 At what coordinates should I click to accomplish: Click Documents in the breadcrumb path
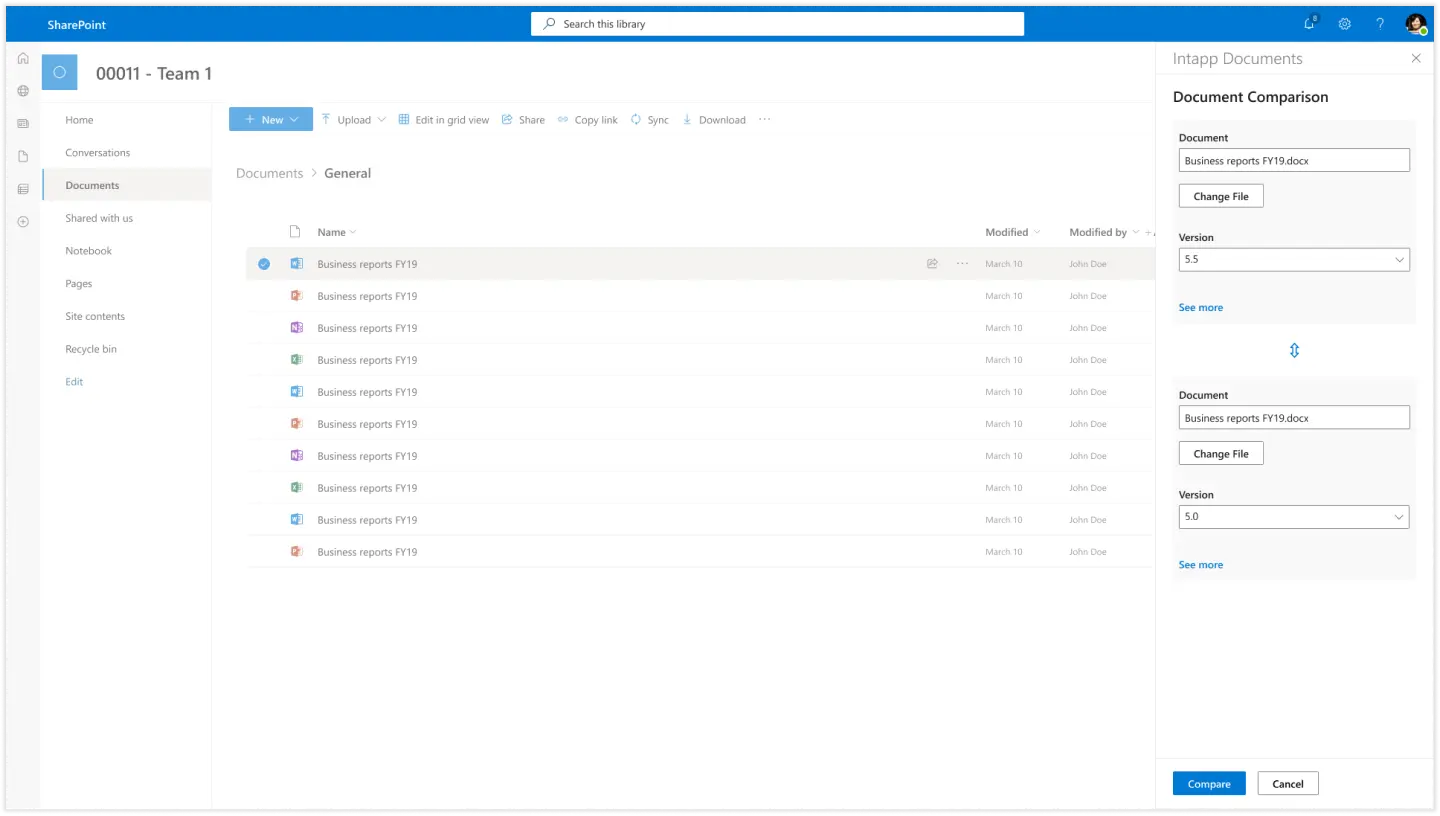pyautogui.click(x=269, y=173)
